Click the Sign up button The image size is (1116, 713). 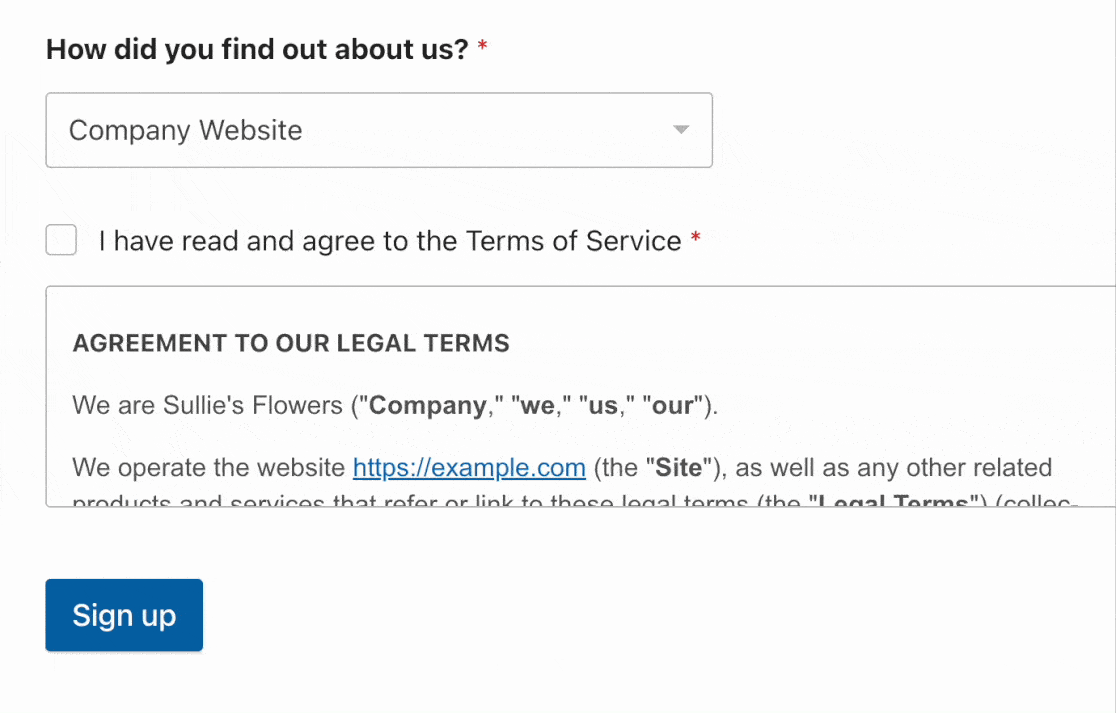124,615
